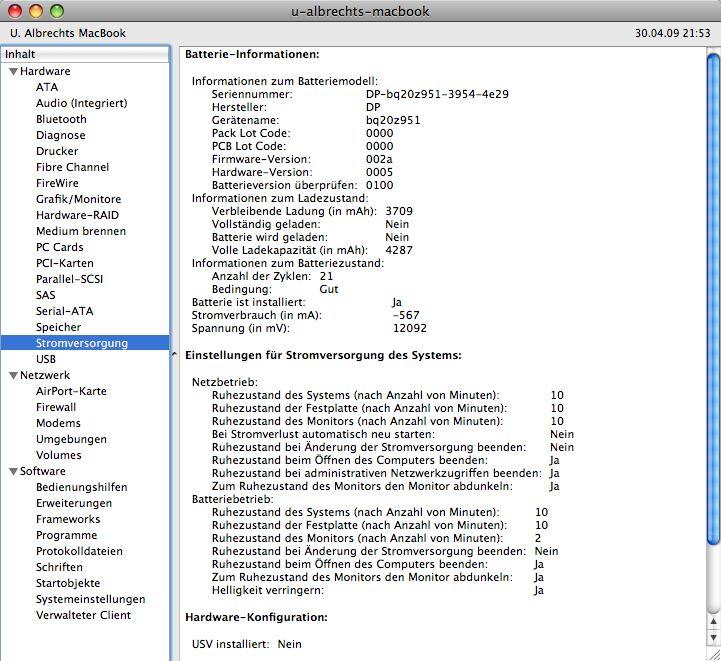Select Hardware-RAID entry
Viewport: 721px width, 661px height.
[77, 215]
